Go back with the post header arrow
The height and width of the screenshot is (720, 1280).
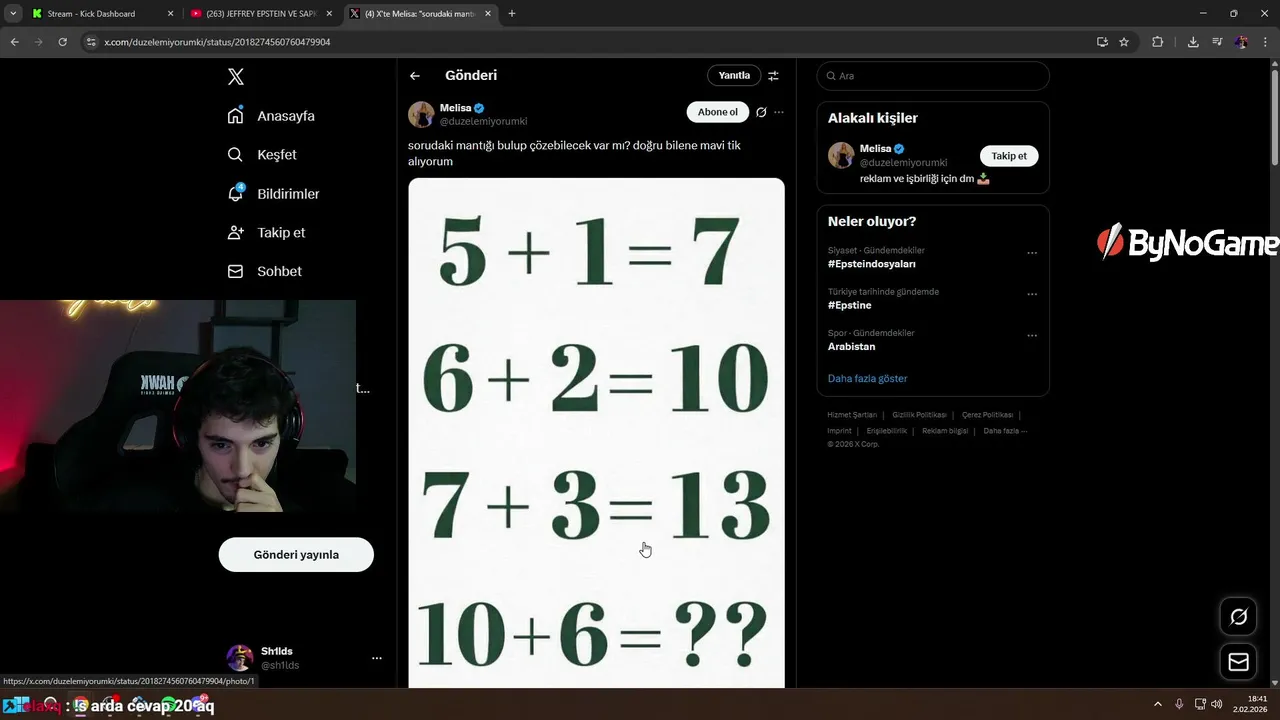coord(415,76)
